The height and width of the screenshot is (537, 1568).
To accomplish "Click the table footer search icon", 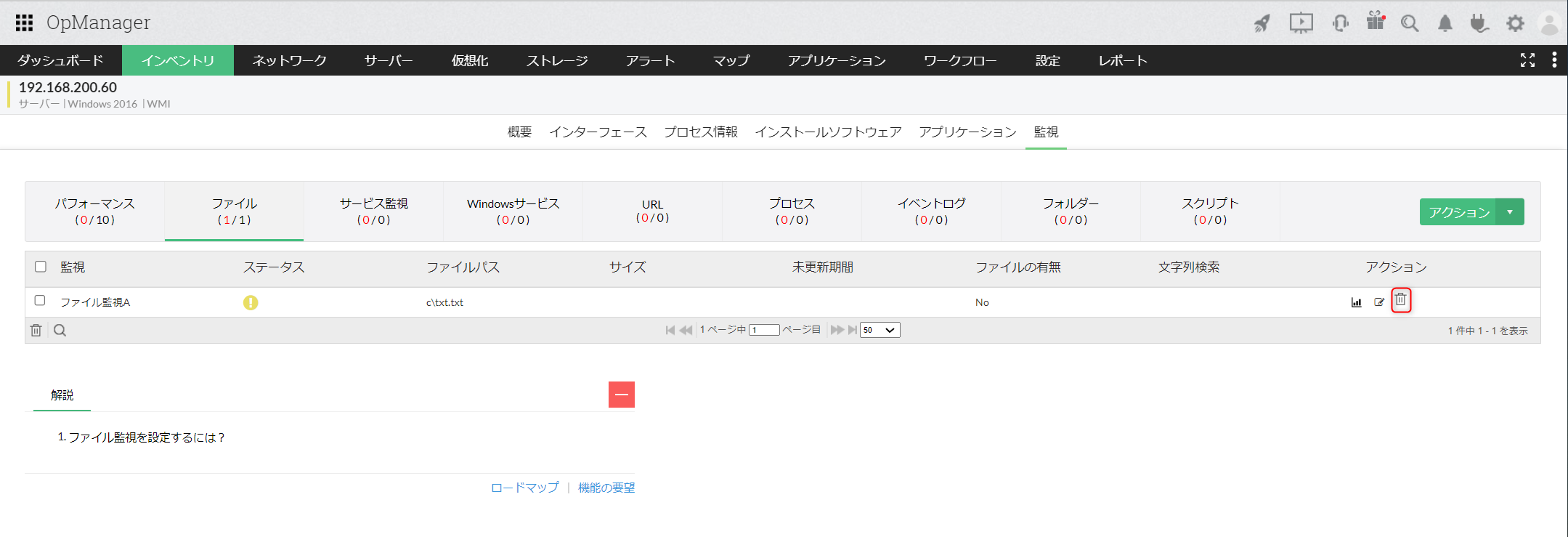I will point(60,331).
